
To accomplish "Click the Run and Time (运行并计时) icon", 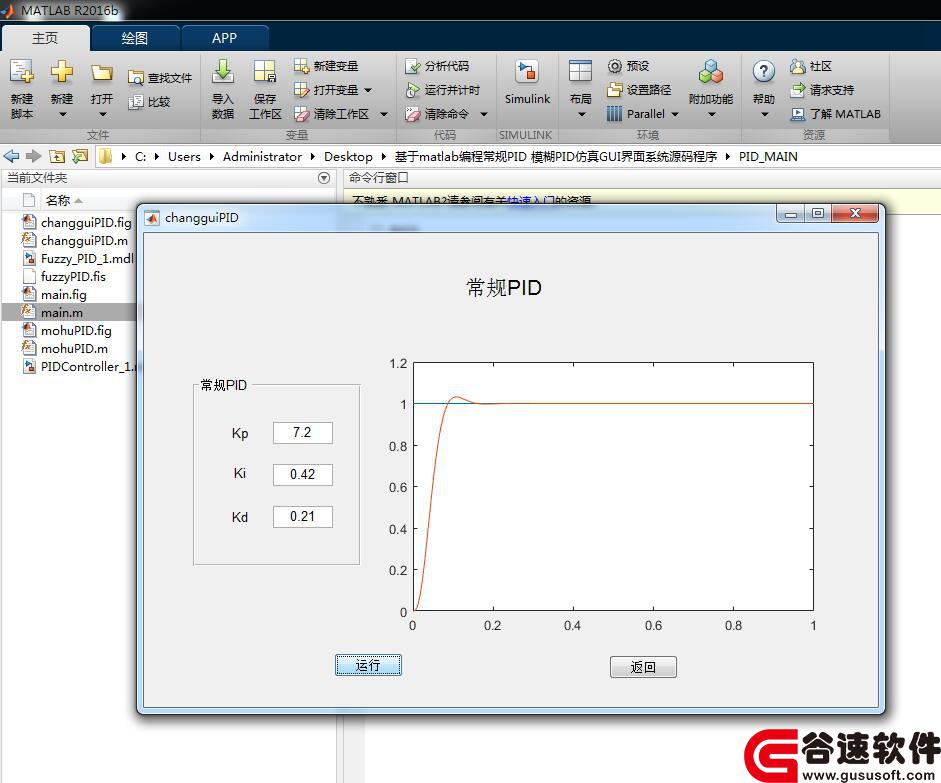I will tap(412, 90).
